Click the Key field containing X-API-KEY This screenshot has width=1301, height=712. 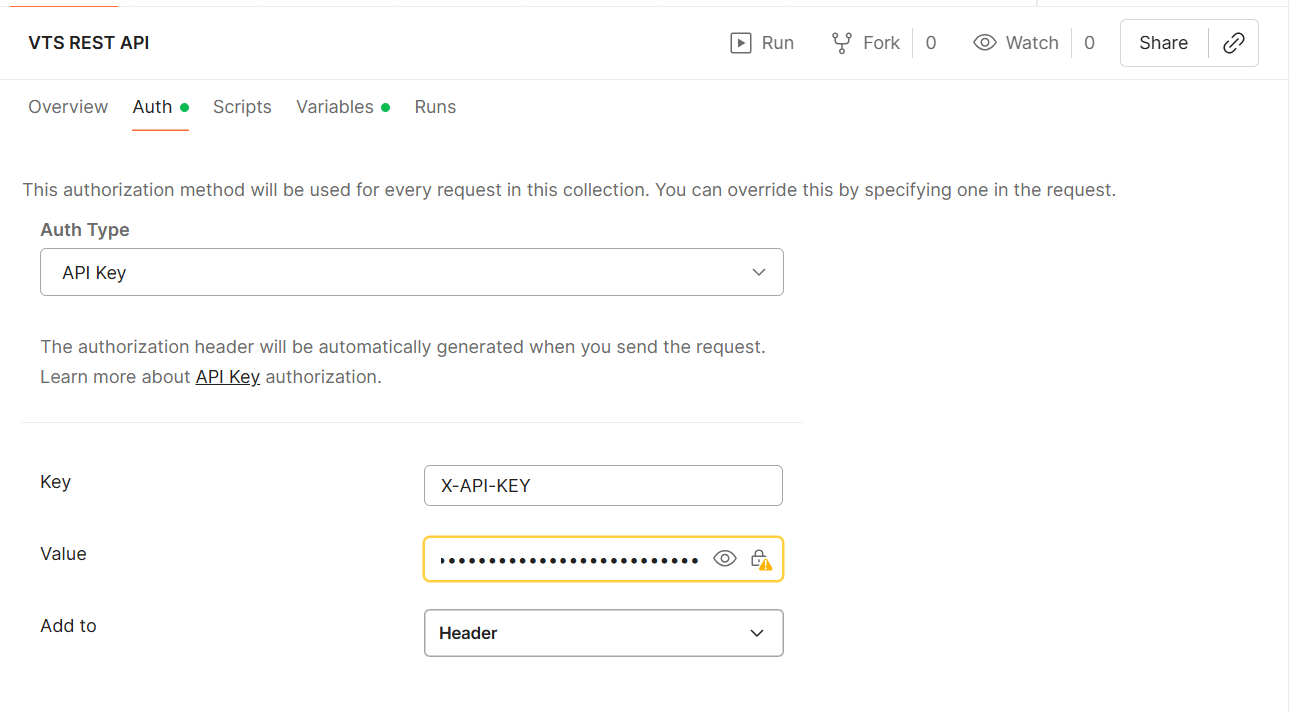tap(603, 486)
